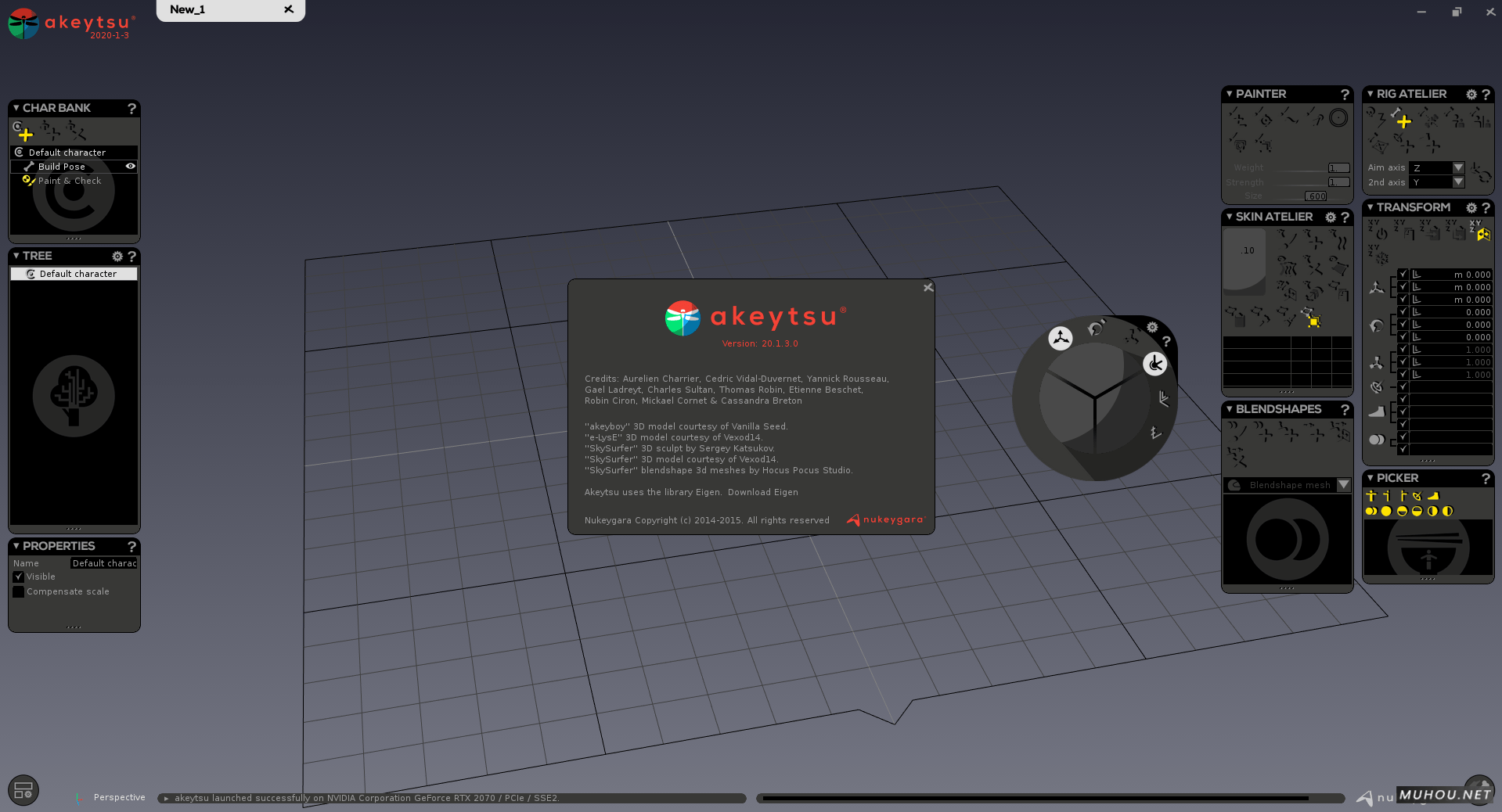Click the full yellow circle icon in Picker
The height and width of the screenshot is (812, 1502).
(1386, 511)
